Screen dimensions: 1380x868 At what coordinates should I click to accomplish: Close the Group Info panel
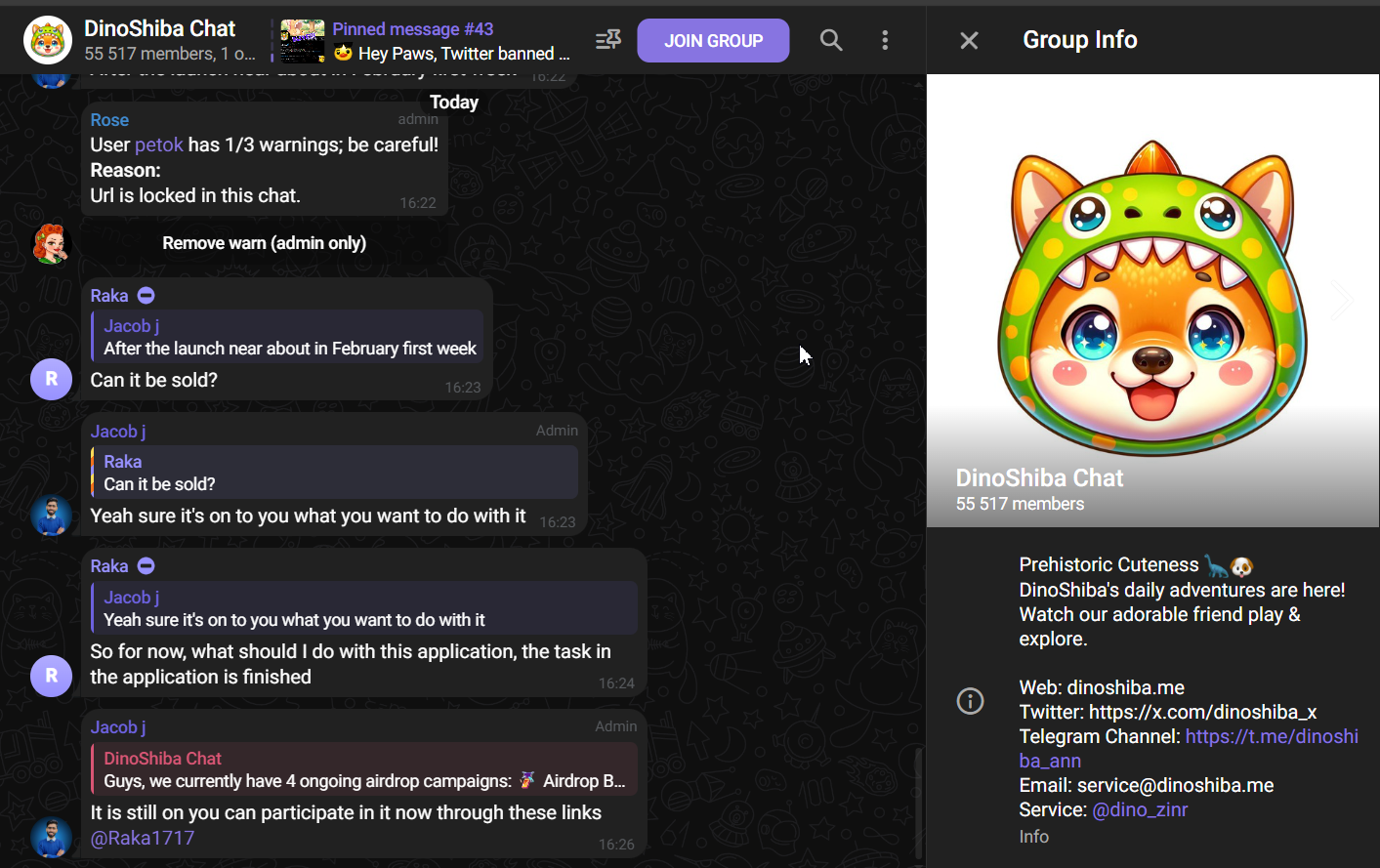969,40
